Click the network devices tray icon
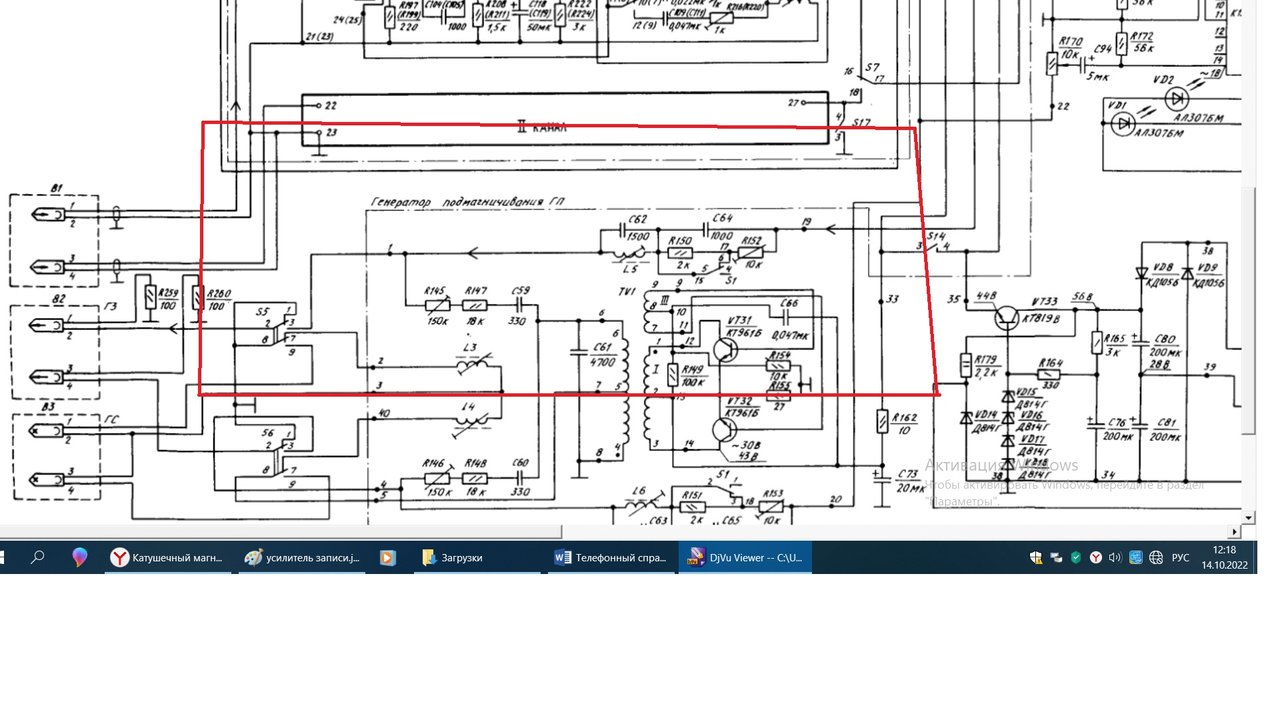This screenshot has width=1280, height=720. (1056, 558)
